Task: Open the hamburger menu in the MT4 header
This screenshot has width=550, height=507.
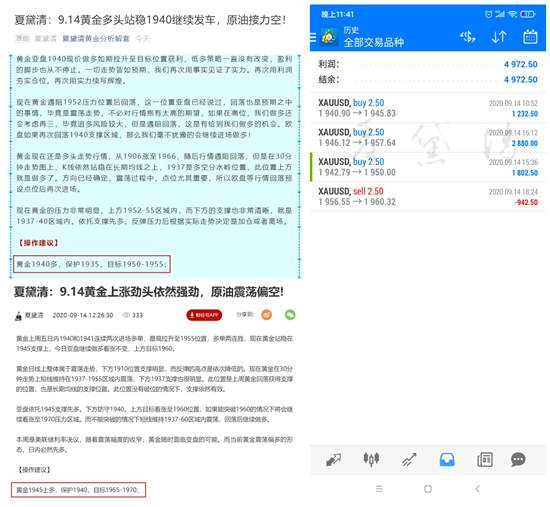Action: 313,37
